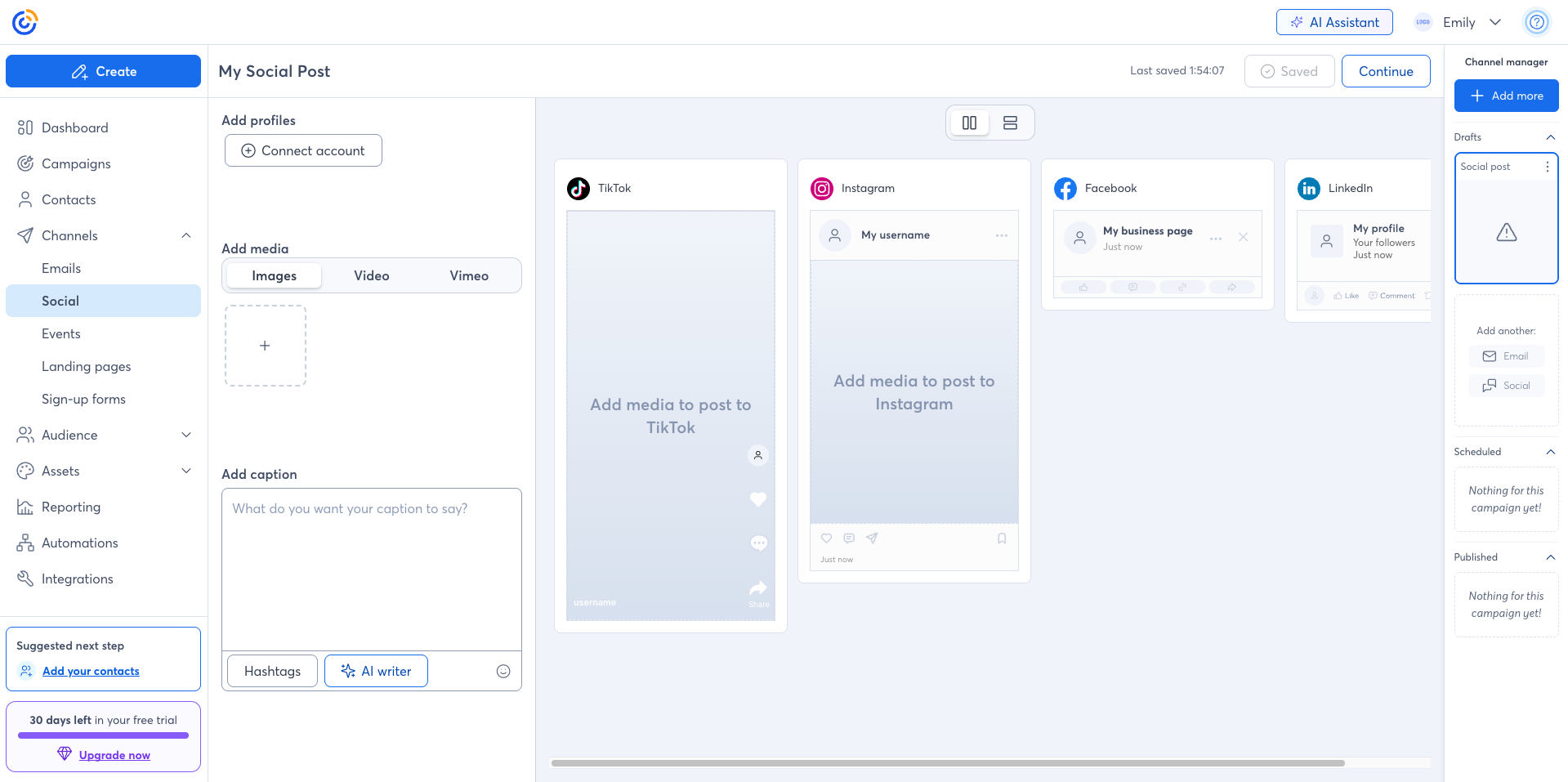This screenshot has height=782, width=1568.
Task: Click the Continue button
Action: point(1385,71)
